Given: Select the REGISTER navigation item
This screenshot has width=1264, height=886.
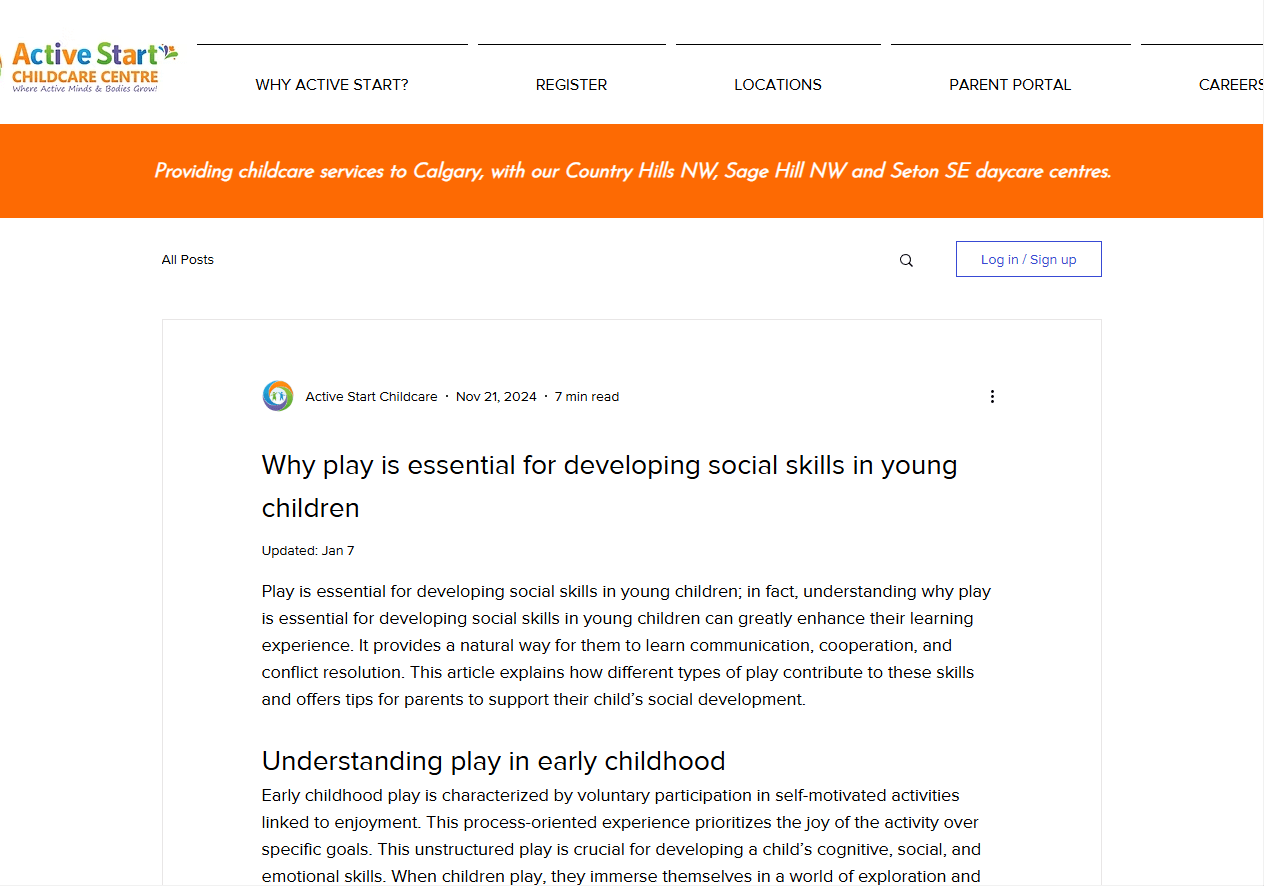Looking at the screenshot, I should [x=571, y=85].
